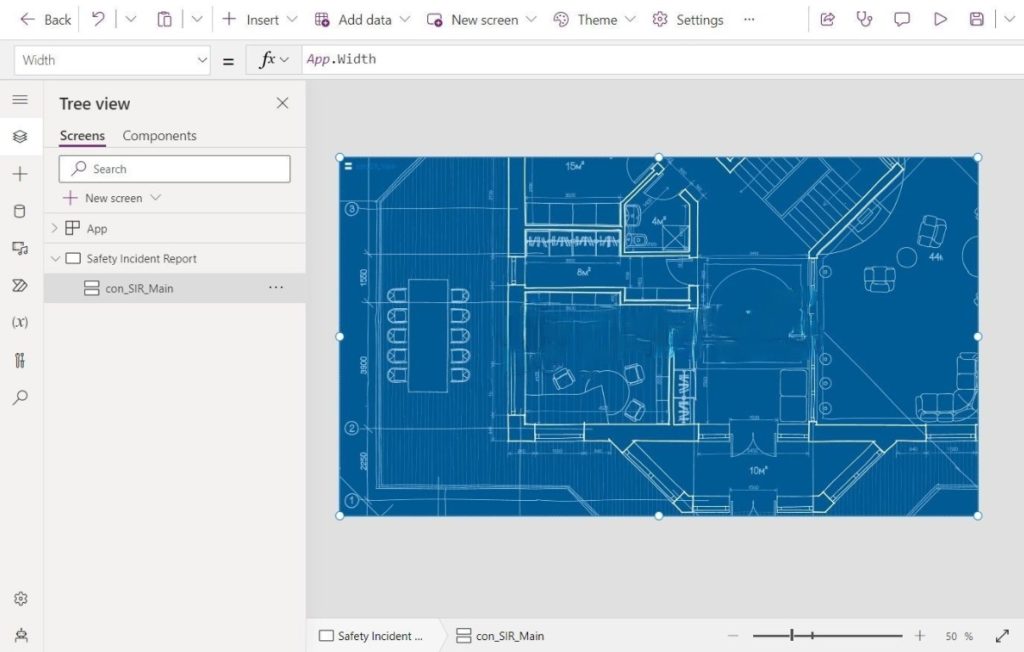
Task: Open the Add data menu
Action: click(362, 20)
